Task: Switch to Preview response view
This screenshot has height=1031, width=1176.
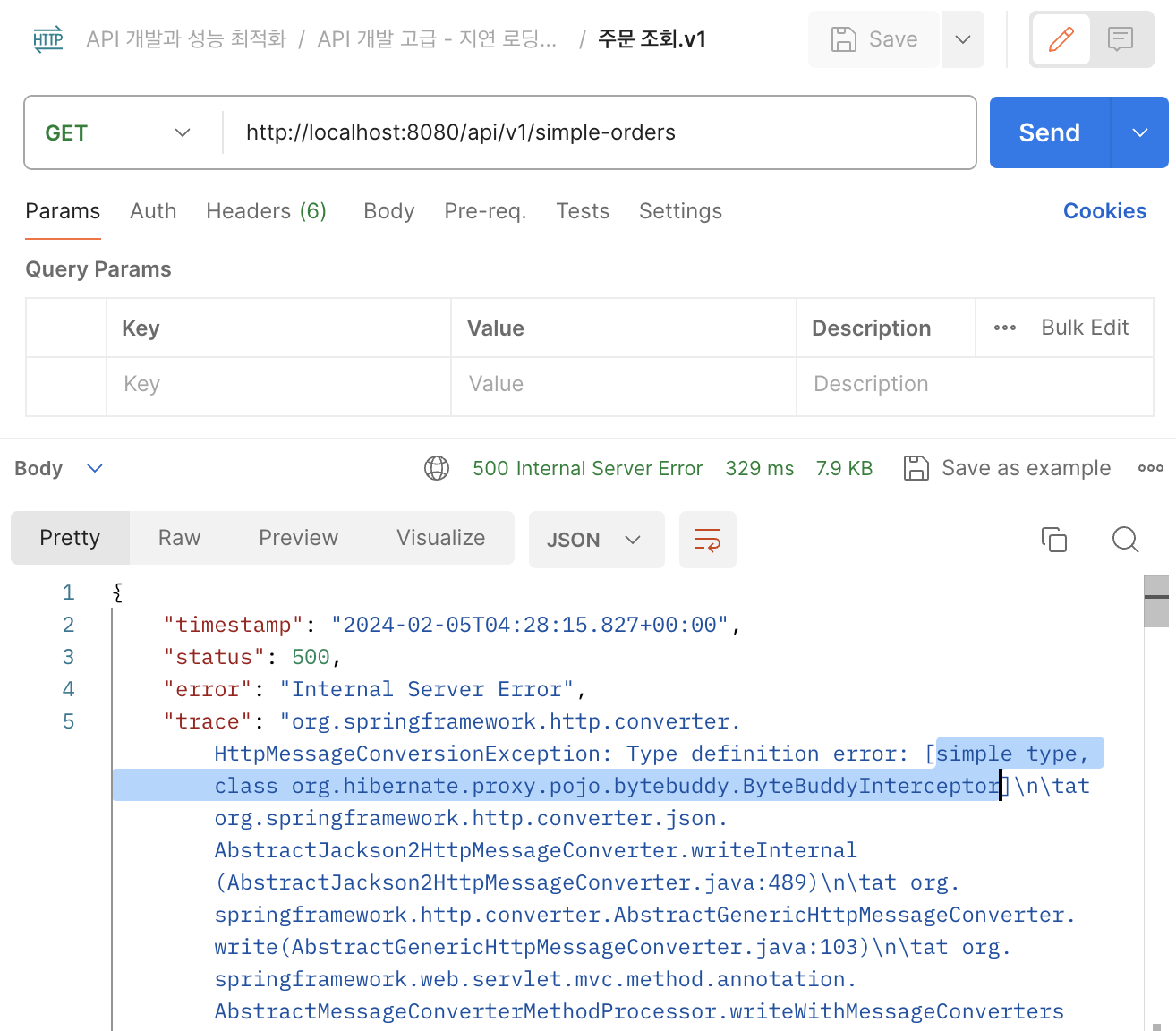Action: 298,538
